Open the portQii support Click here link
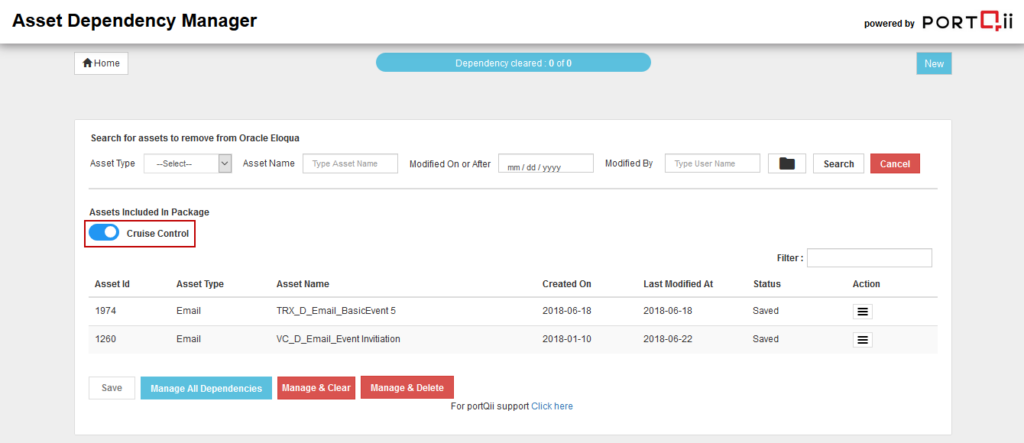Image resolution: width=1024 pixels, height=443 pixels. click(x=552, y=406)
